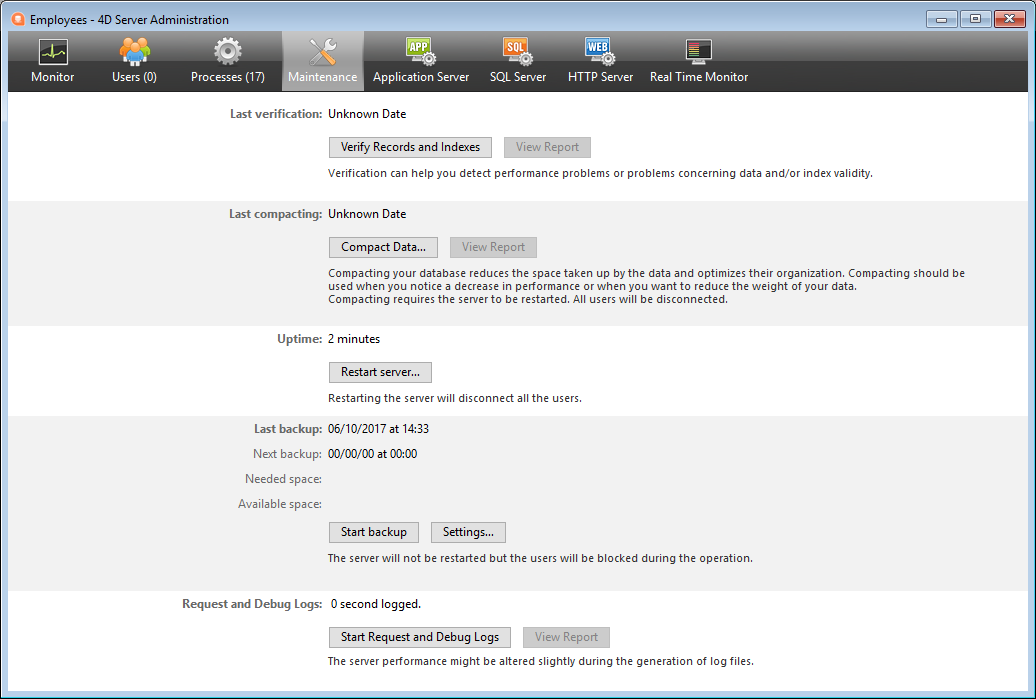The image size is (1036, 699).
Task: Open the Real Time Monitor icon
Action: click(698, 51)
